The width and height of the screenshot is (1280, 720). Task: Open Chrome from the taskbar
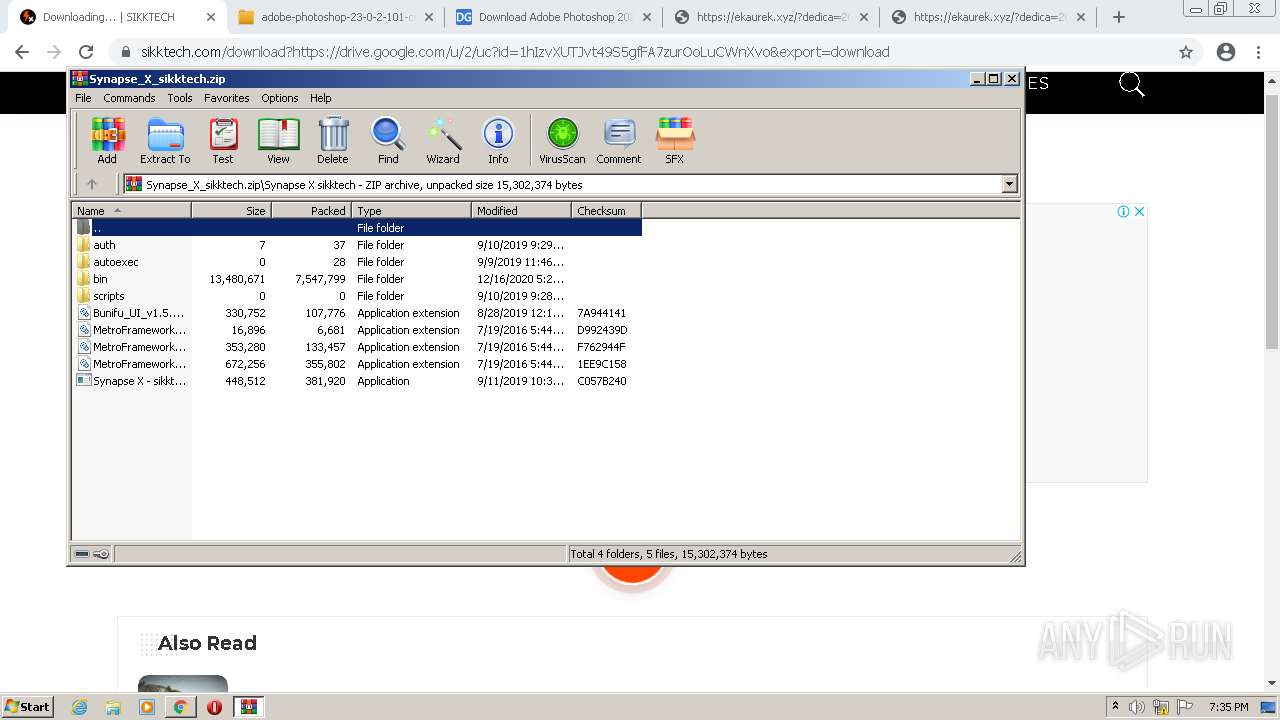pos(180,707)
